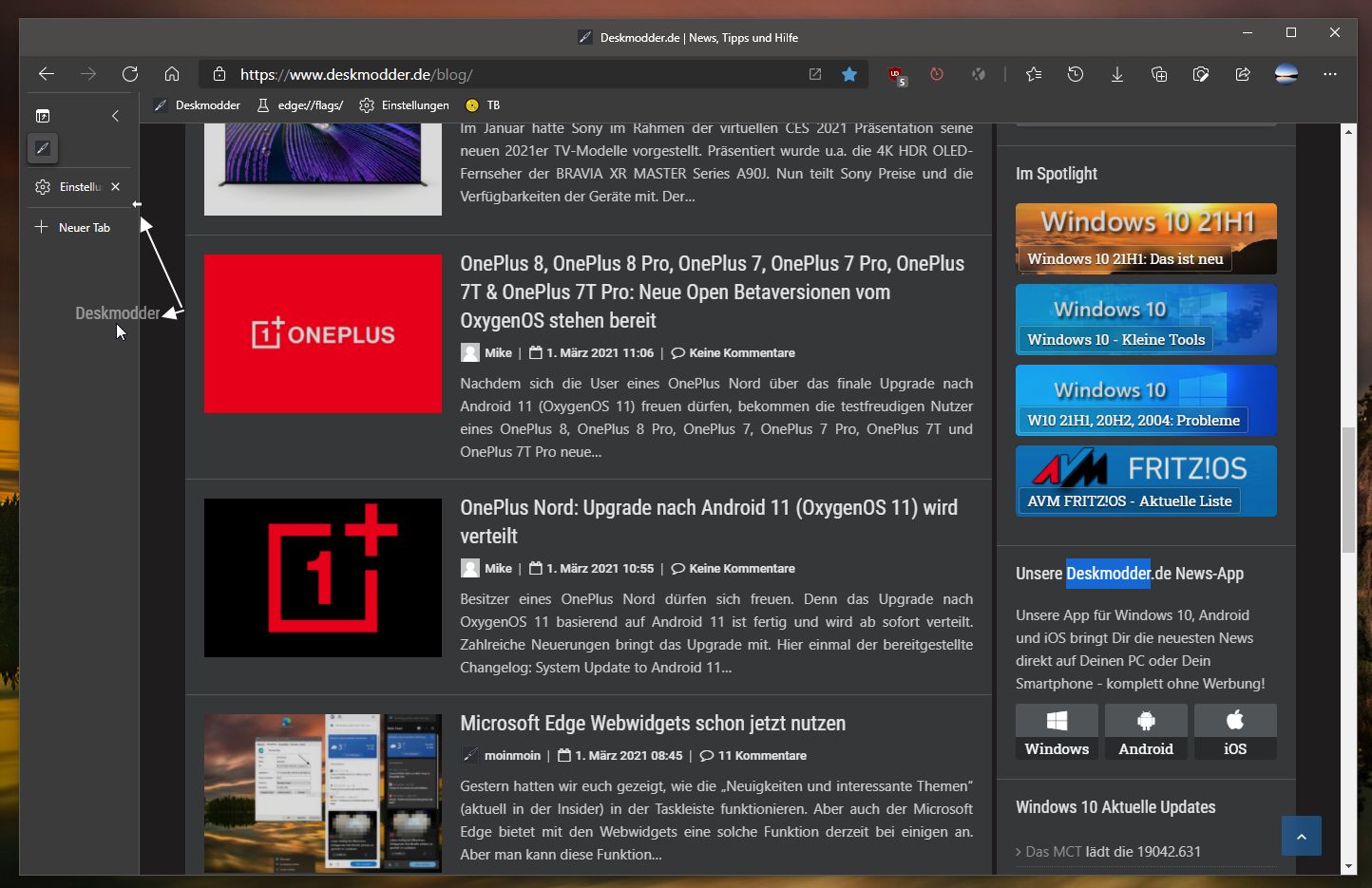This screenshot has height=888, width=1372.
Task: Open OnePlus Nord Android 11 headline
Action: click(709, 521)
